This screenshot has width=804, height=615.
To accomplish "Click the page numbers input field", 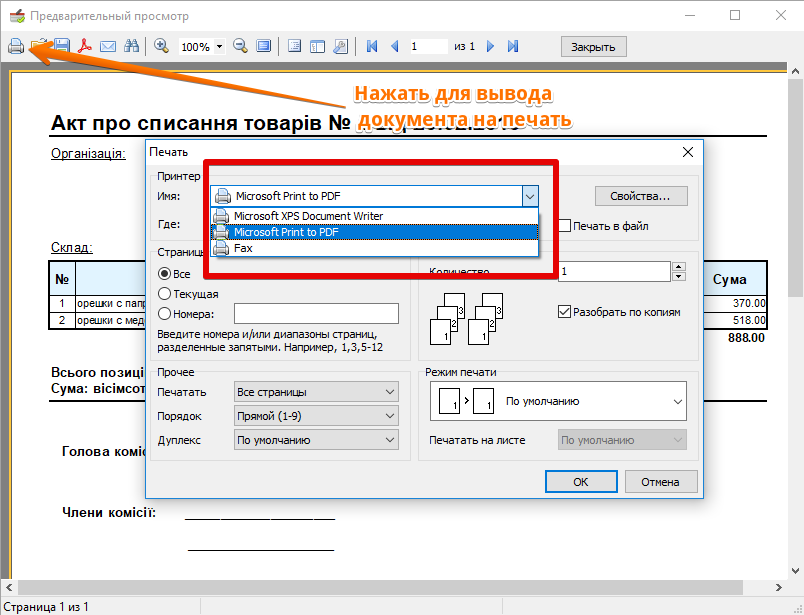I will [x=316, y=313].
